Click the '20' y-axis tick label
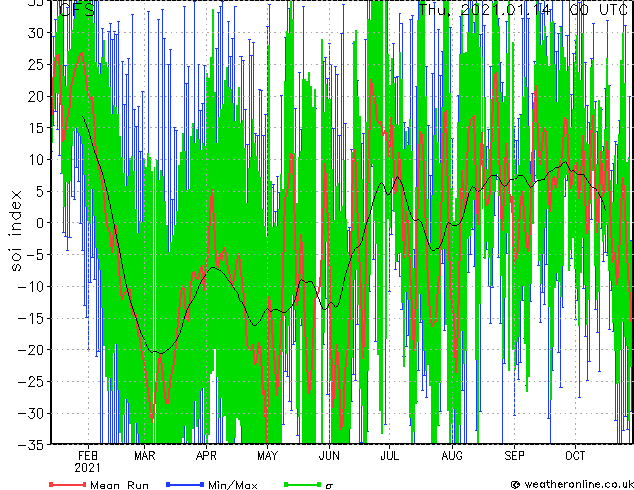 pyautogui.click(x=35, y=96)
